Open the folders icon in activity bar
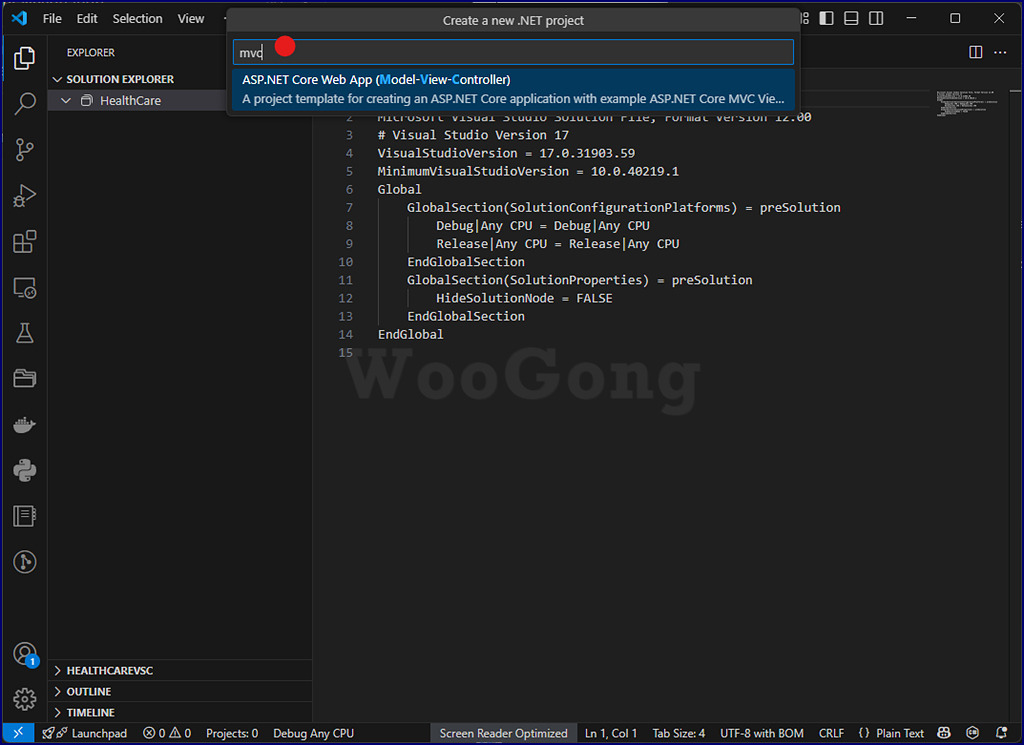This screenshot has width=1024, height=745. (24, 379)
